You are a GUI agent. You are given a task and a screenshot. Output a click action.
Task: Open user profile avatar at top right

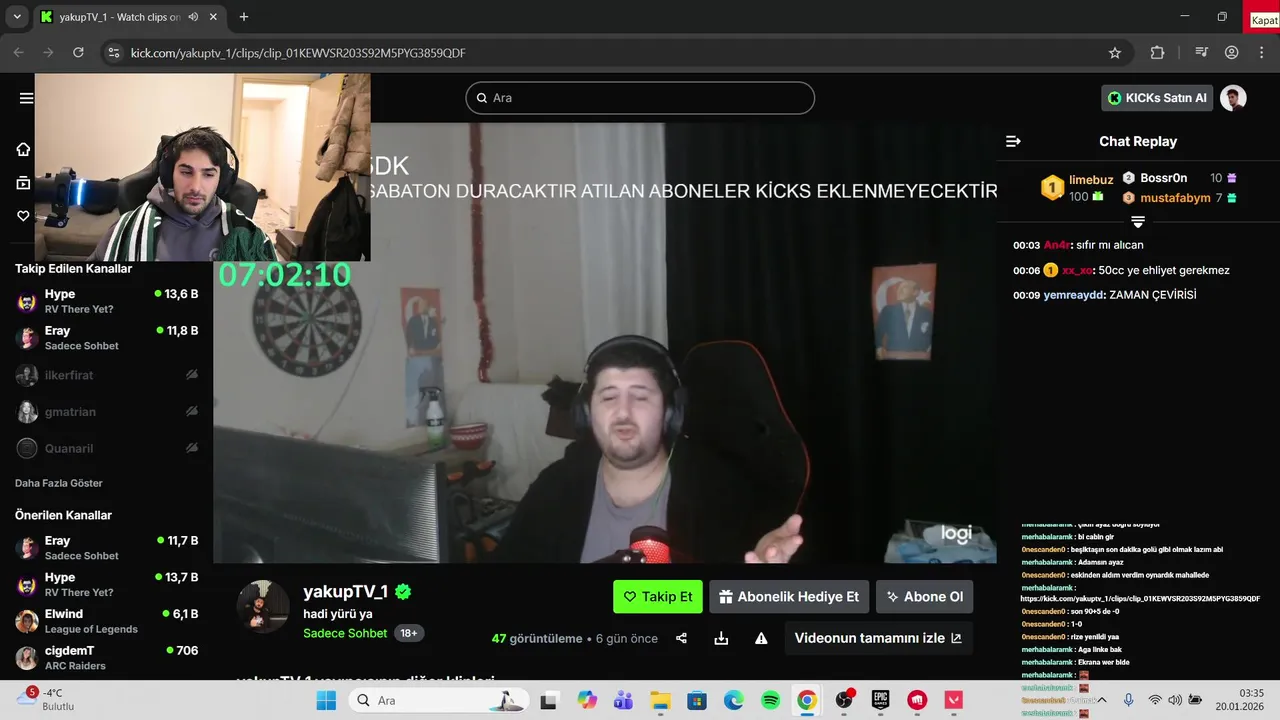(x=1233, y=98)
